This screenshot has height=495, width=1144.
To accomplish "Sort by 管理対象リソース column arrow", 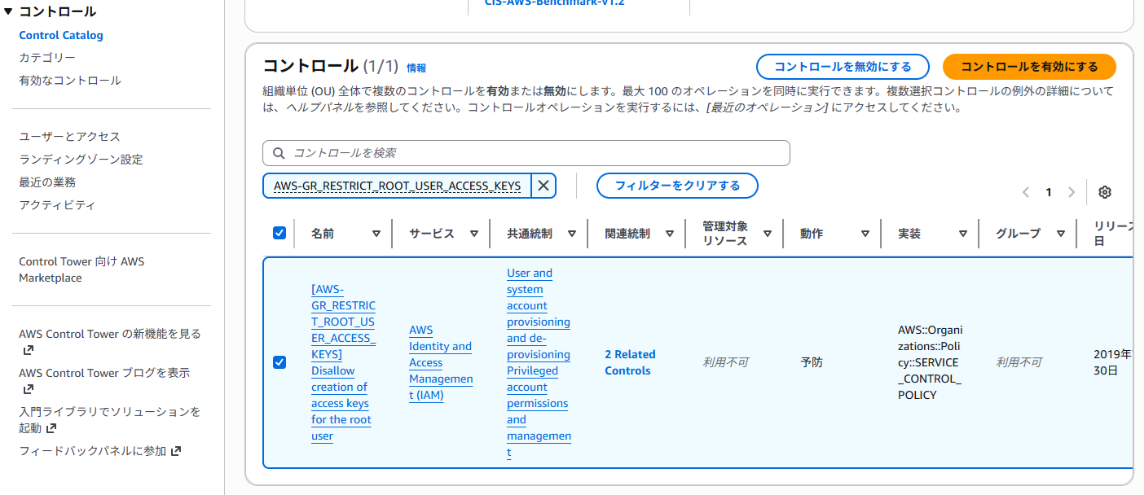I will pos(768,234).
